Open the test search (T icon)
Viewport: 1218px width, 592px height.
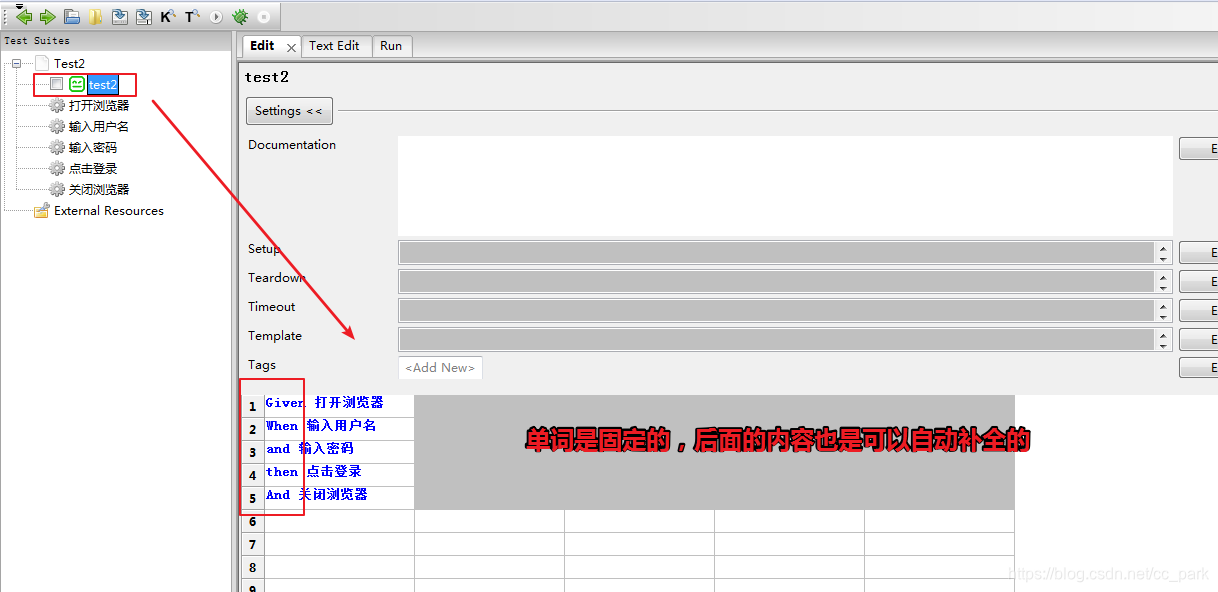click(x=192, y=17)
